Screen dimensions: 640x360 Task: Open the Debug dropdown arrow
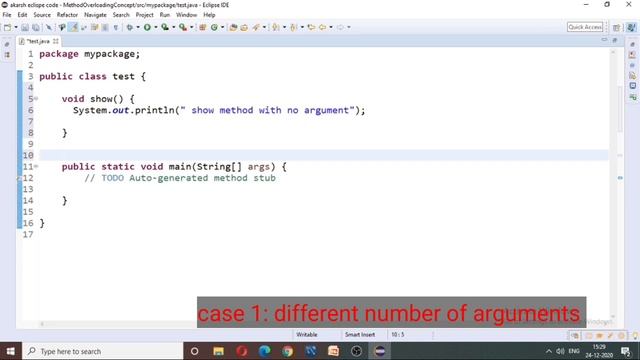(138, 27)
